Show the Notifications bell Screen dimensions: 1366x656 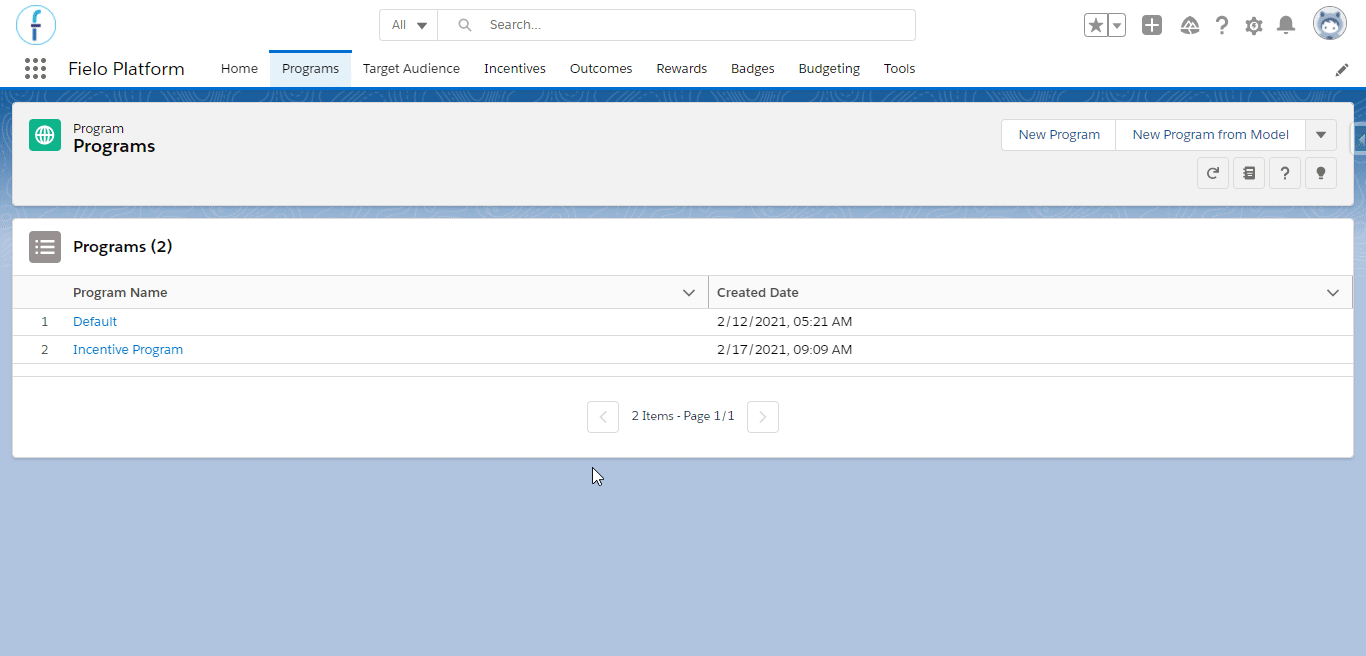[x=1287, y=25]
